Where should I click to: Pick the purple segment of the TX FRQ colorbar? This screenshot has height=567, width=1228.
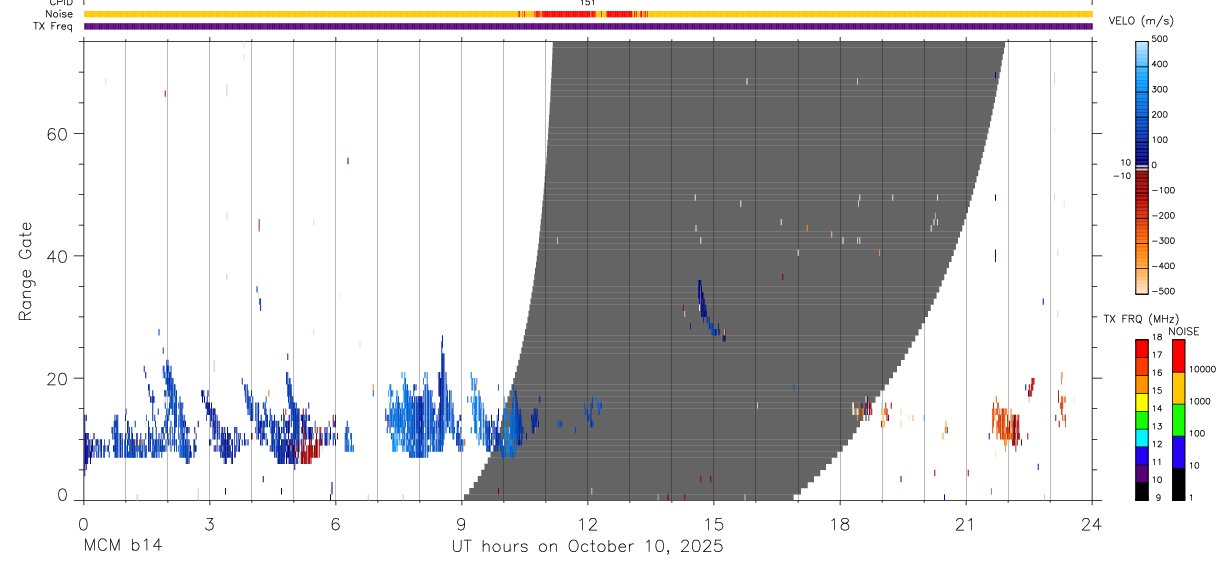tap(1141, 472)
